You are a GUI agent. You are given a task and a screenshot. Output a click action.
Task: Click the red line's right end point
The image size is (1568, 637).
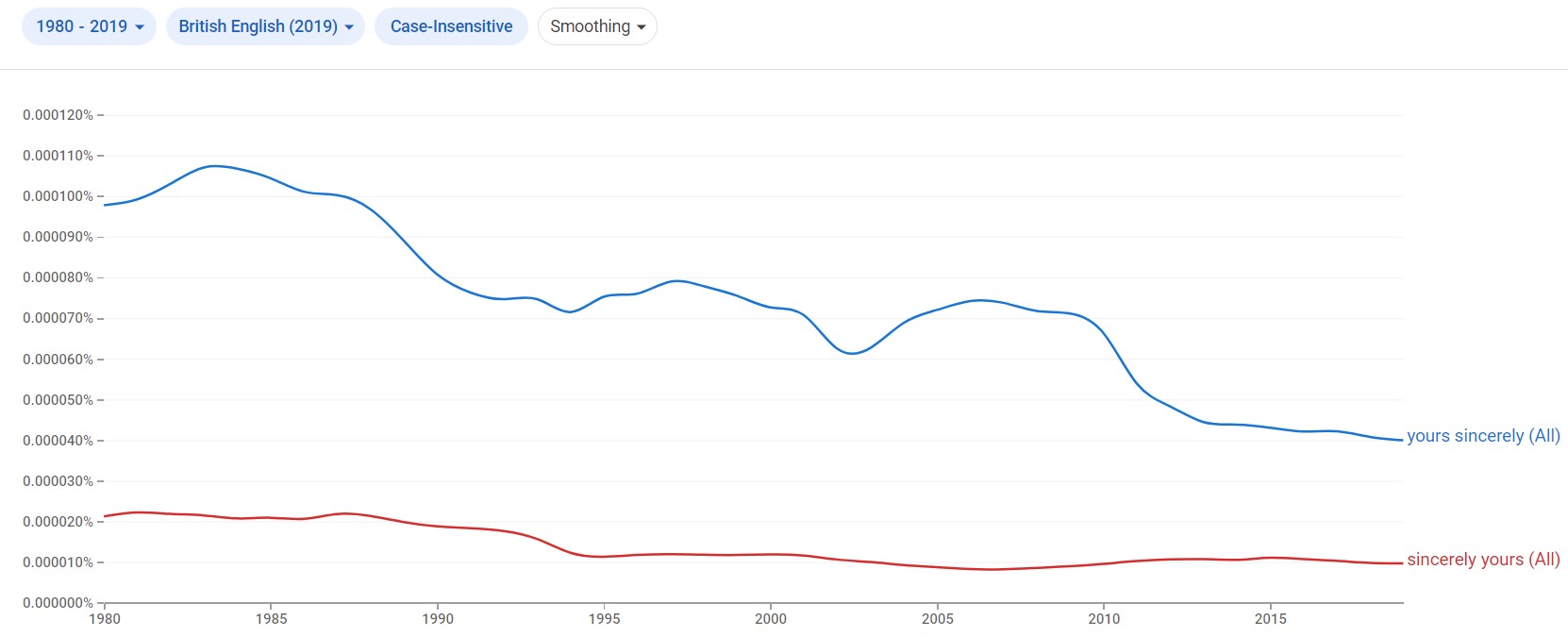pos(1402,563)
